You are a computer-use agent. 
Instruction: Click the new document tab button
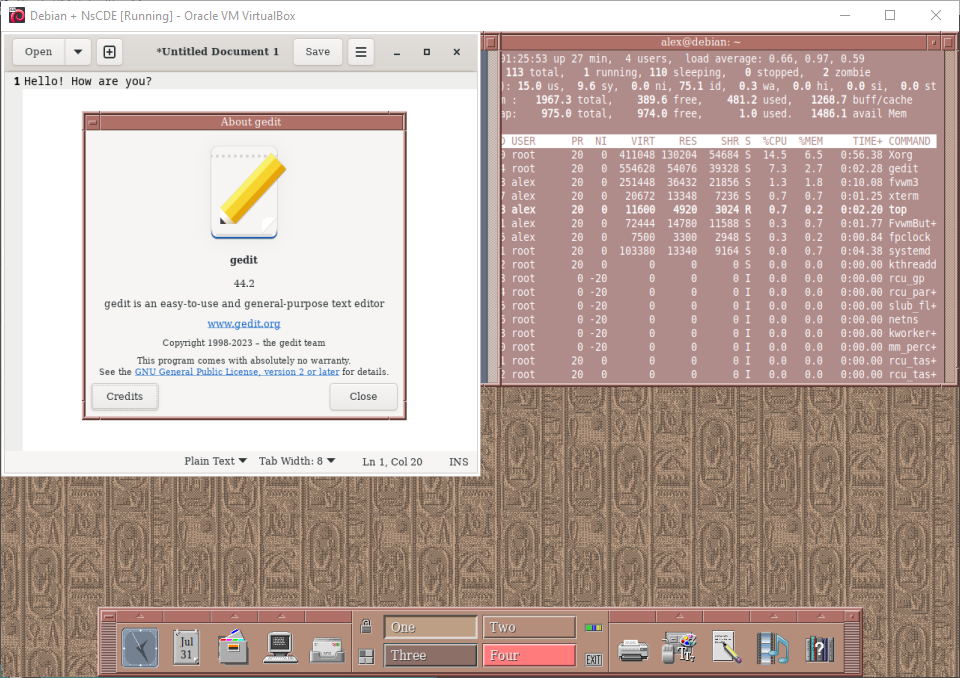coord(109,52)
